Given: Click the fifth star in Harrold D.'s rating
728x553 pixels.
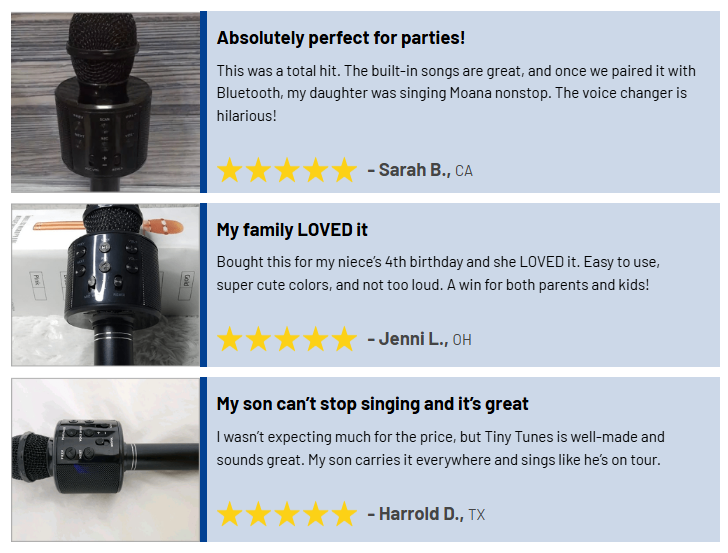Looking at the screenshot, I should click(344, 514).
